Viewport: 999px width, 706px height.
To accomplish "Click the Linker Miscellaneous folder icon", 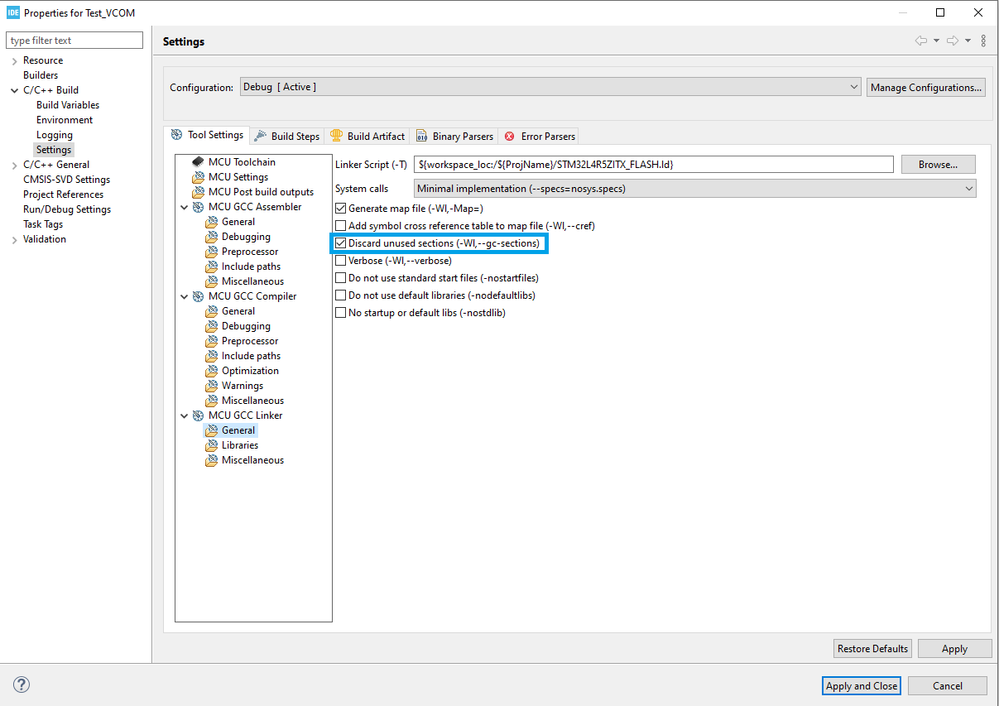I will pyautogui.click(x=212, y=460).
